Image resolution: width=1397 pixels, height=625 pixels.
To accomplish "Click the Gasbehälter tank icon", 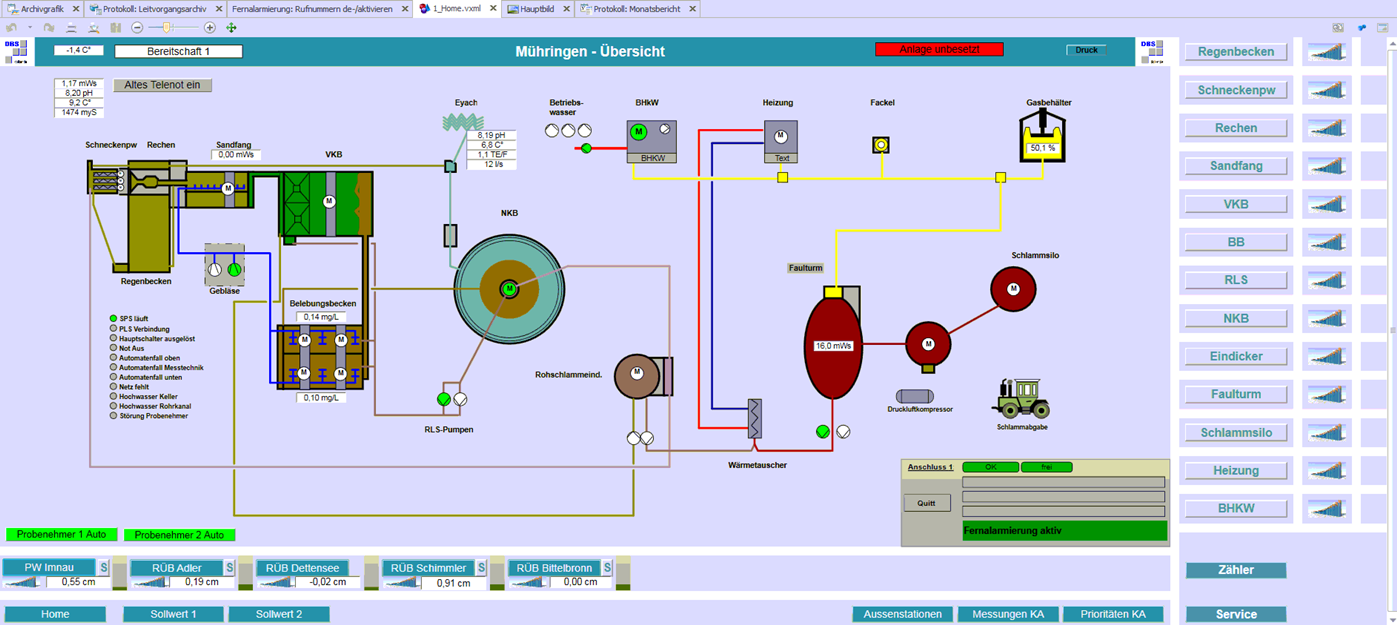I will coord(1042,136).
